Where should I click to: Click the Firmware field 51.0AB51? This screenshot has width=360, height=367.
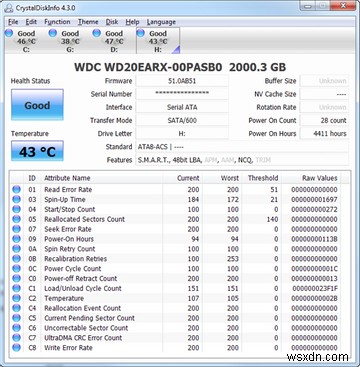tap(182, 81)
